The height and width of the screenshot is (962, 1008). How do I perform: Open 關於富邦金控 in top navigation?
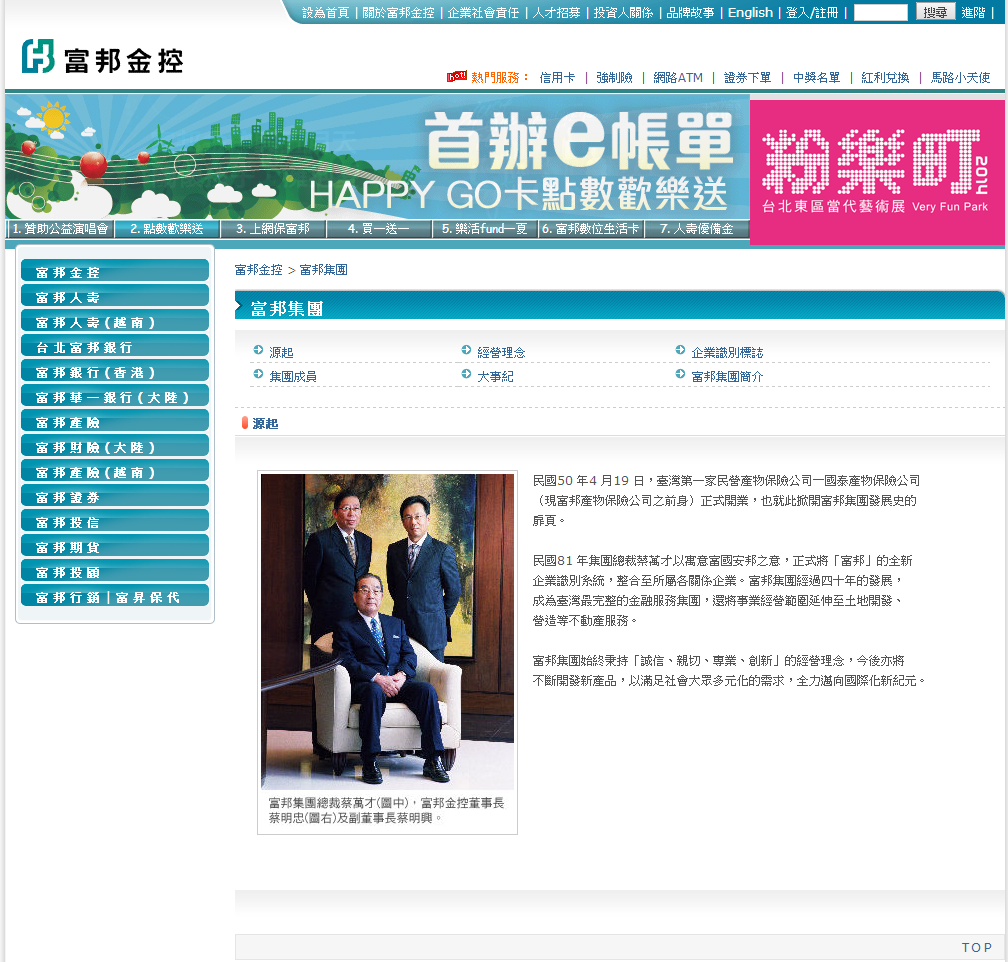[398, 13]
